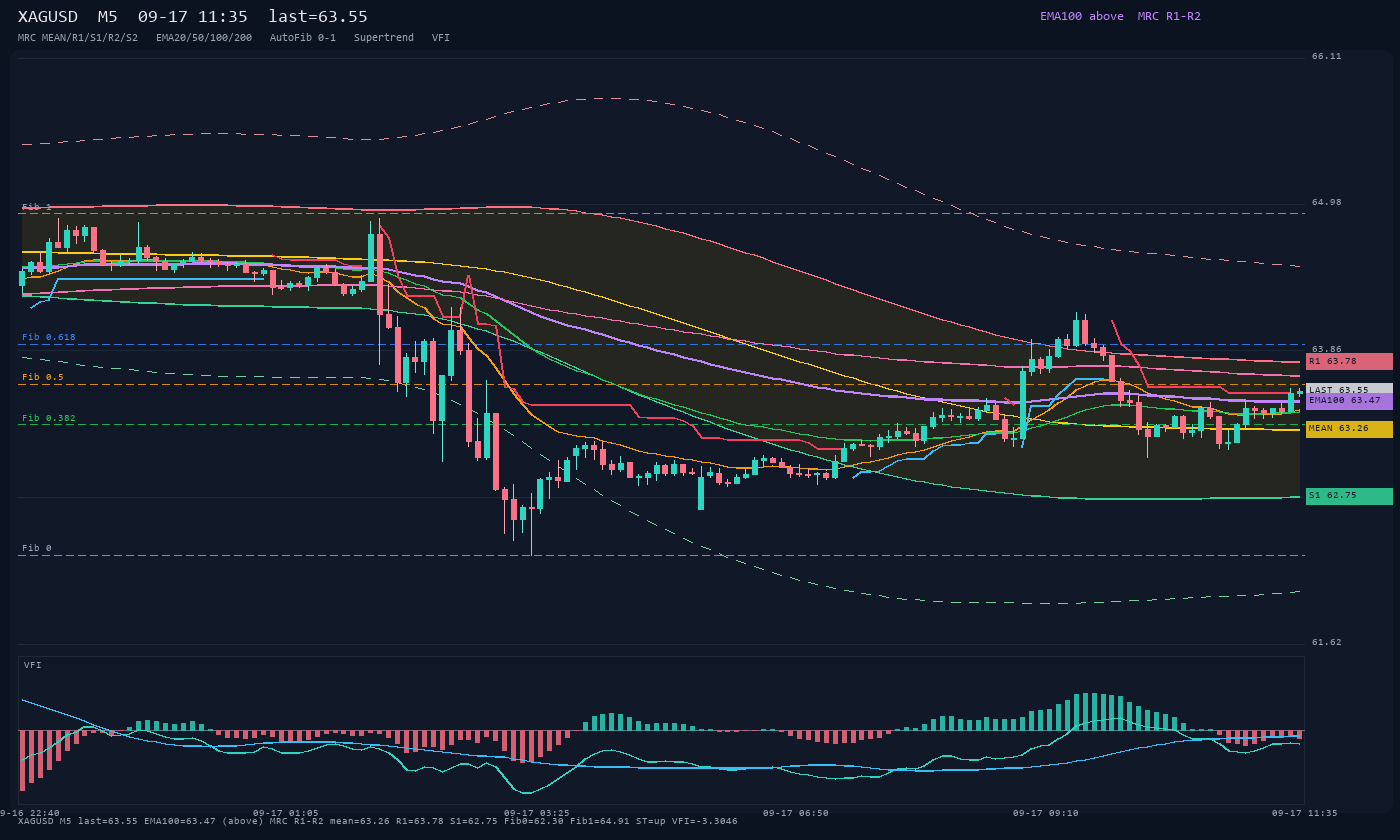The height and width of the screenshot is (840, 1400).
Task: Select the 'Fib 0.382' level label
Action: [x=49, y=418]
